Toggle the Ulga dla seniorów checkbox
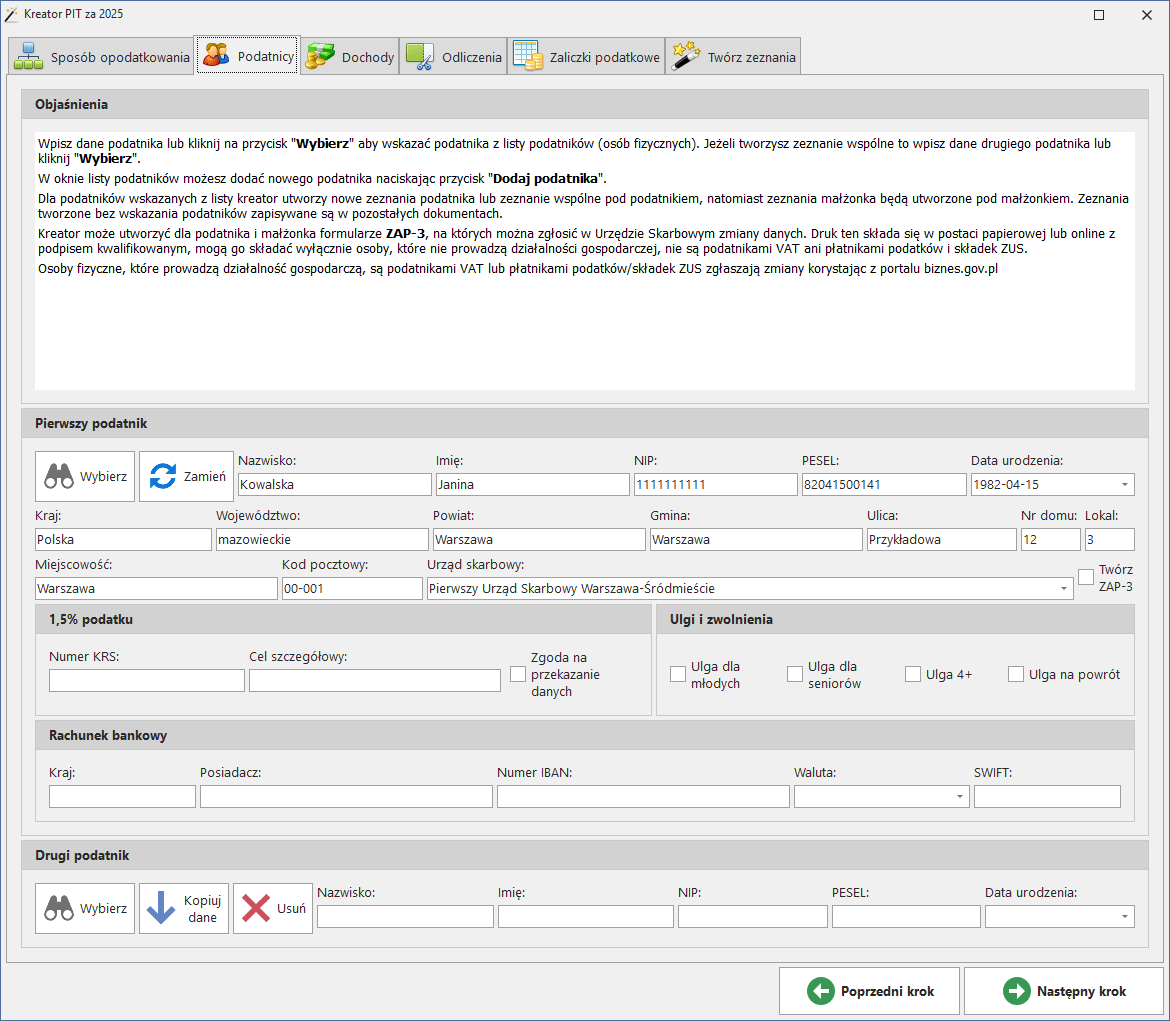Viewport: 1170px width, 1021px height. pyautogui.click(x=795, y=674)
